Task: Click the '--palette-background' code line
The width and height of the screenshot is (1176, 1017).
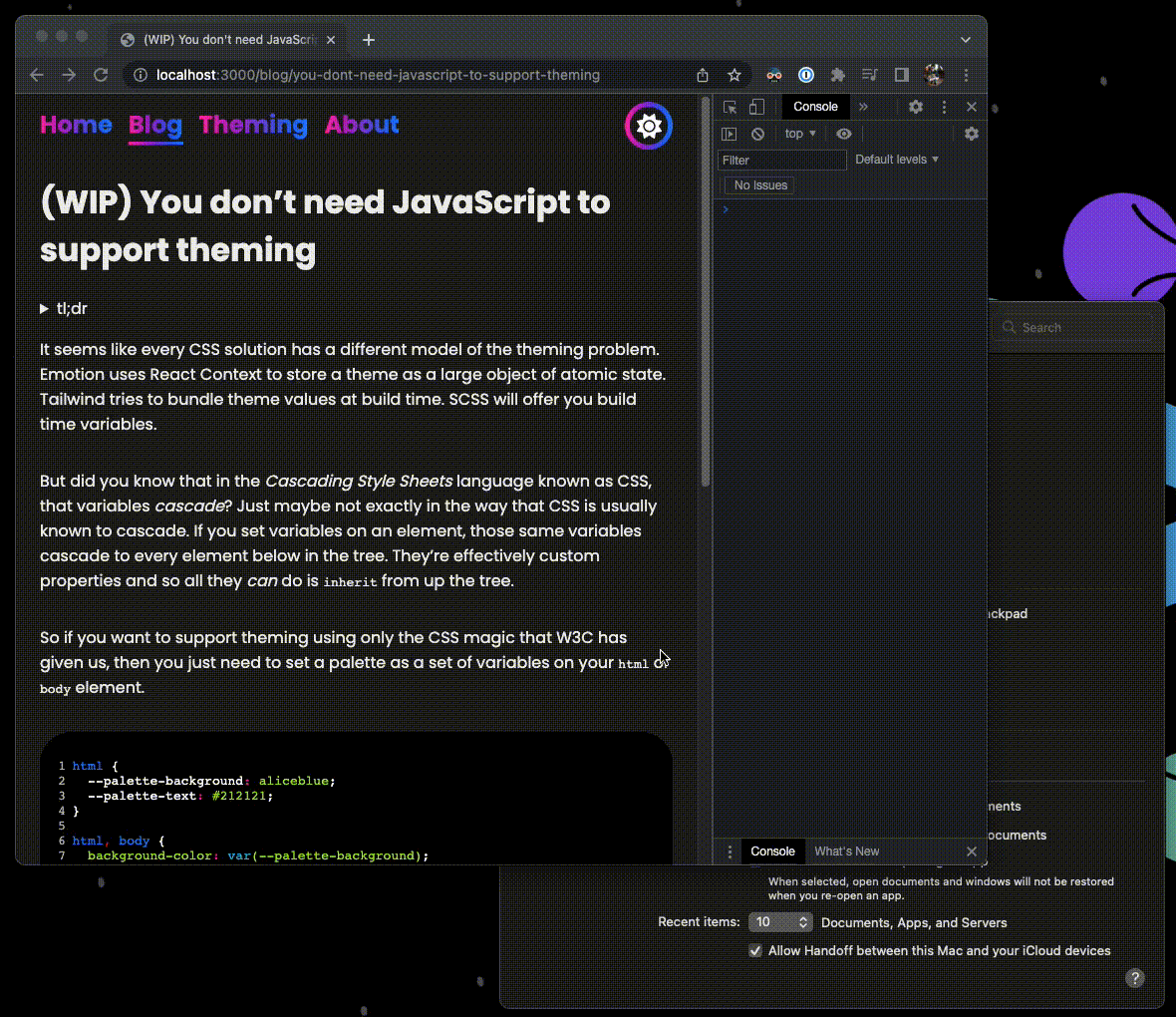Action: tap(211, 781)
